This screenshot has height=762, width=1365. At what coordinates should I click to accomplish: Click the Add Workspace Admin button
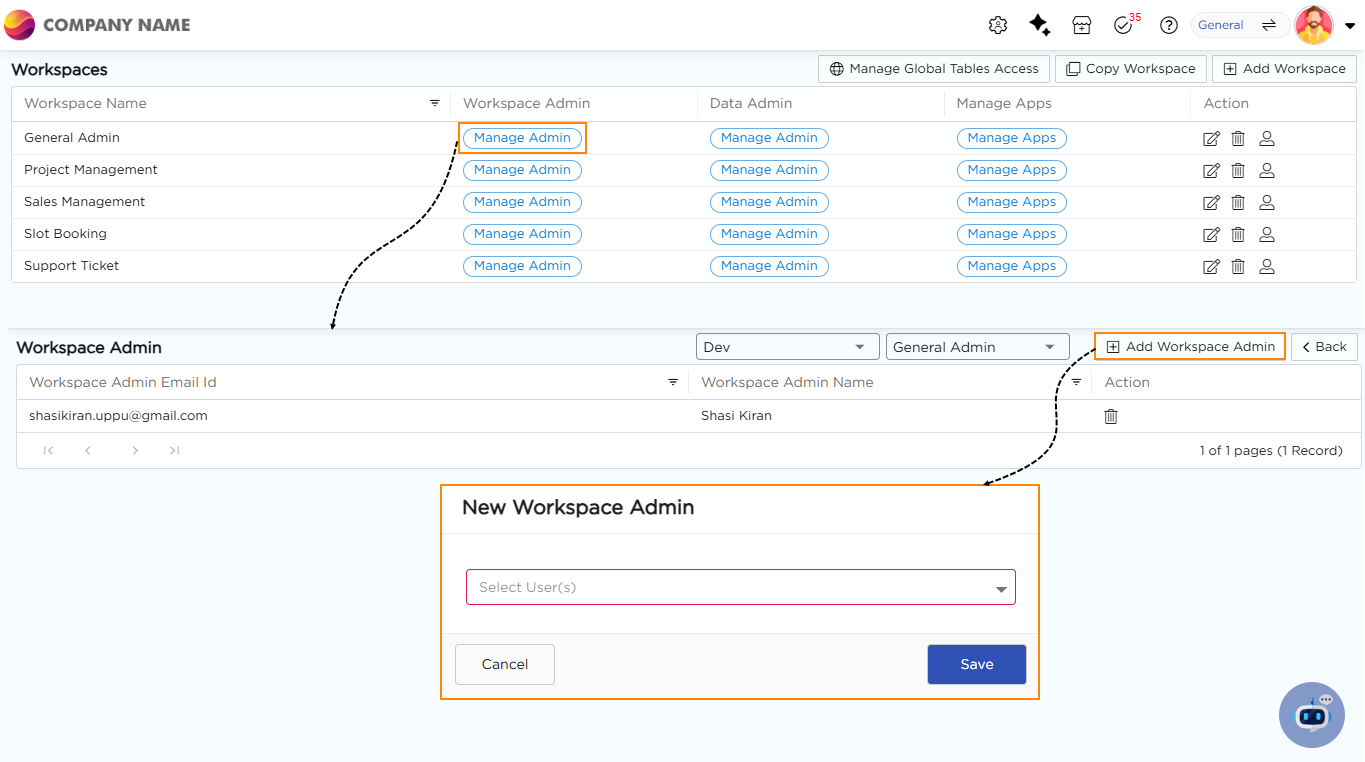tap(1190, 347)
